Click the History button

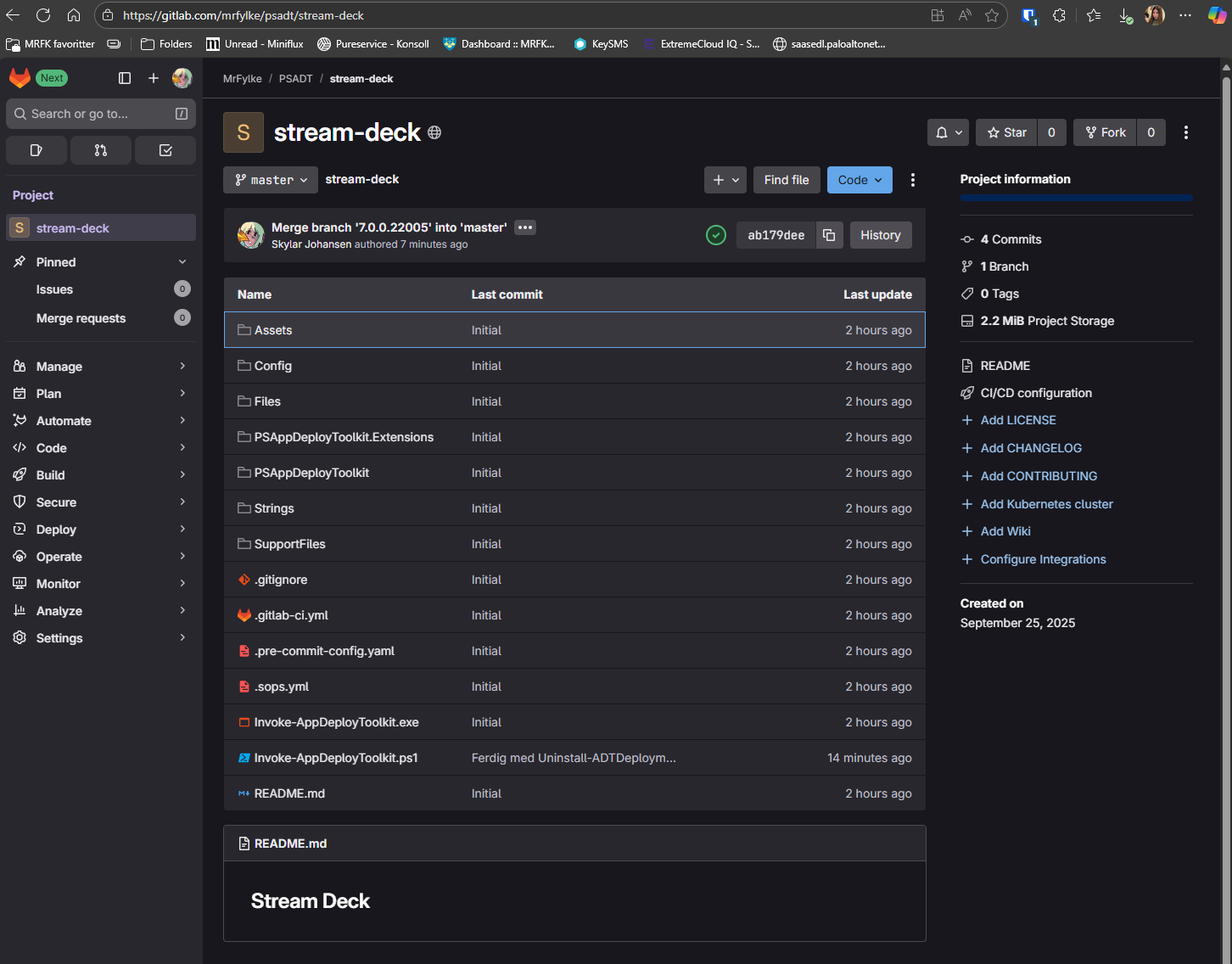coord(881,235)
